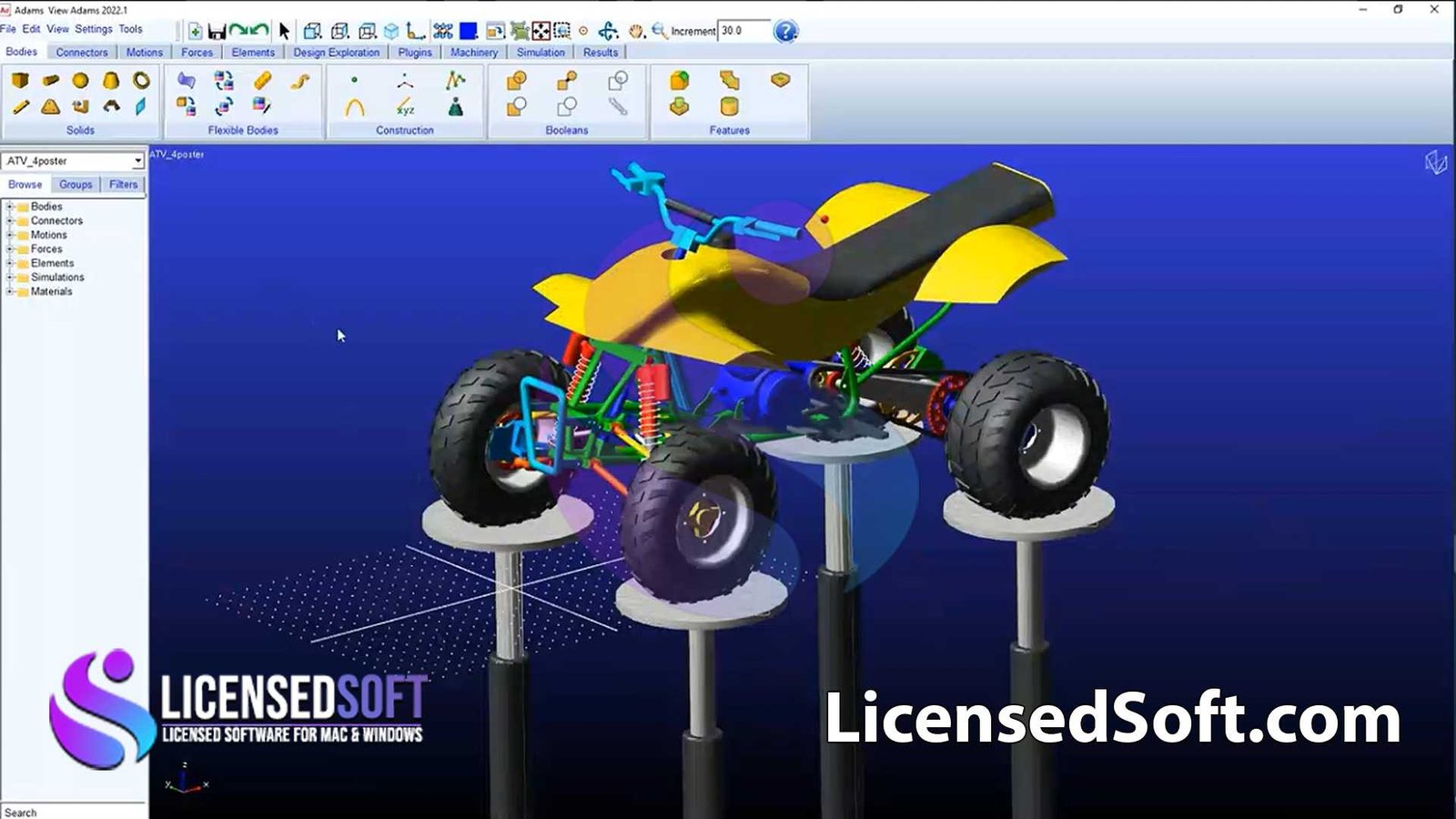1456x819 pixels.
Task: Click the orange discrete flexible link icon
Action: point(262,80)
